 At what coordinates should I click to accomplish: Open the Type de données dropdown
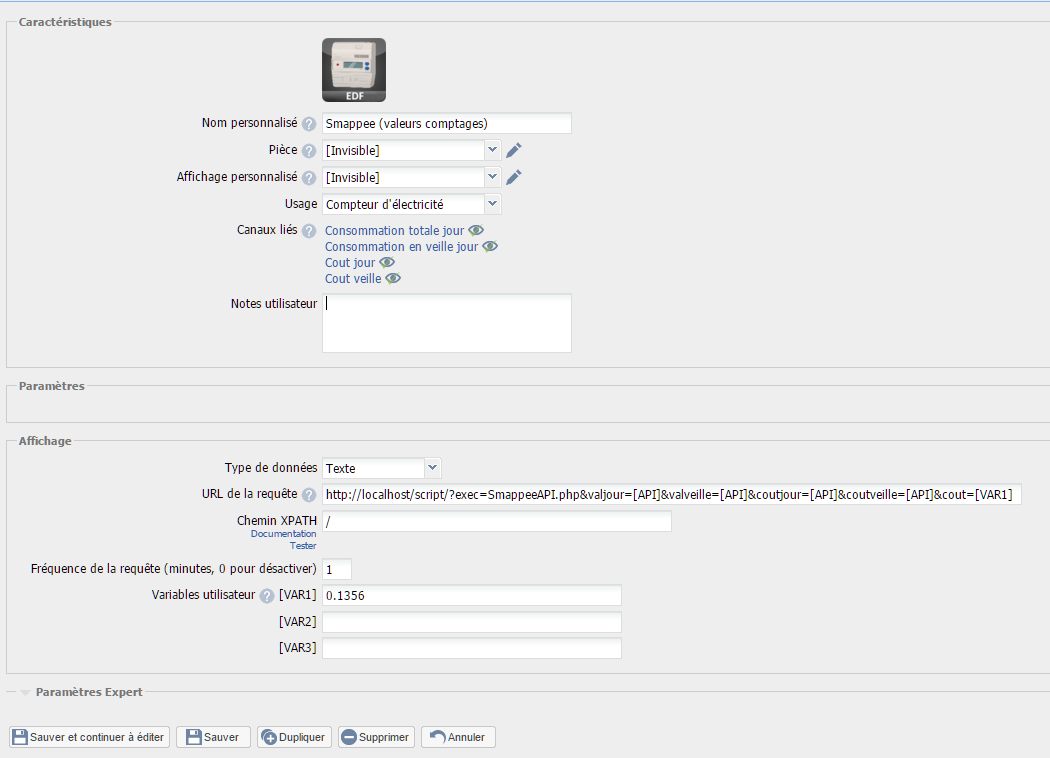pyautogui.click(x=381, y=468)
